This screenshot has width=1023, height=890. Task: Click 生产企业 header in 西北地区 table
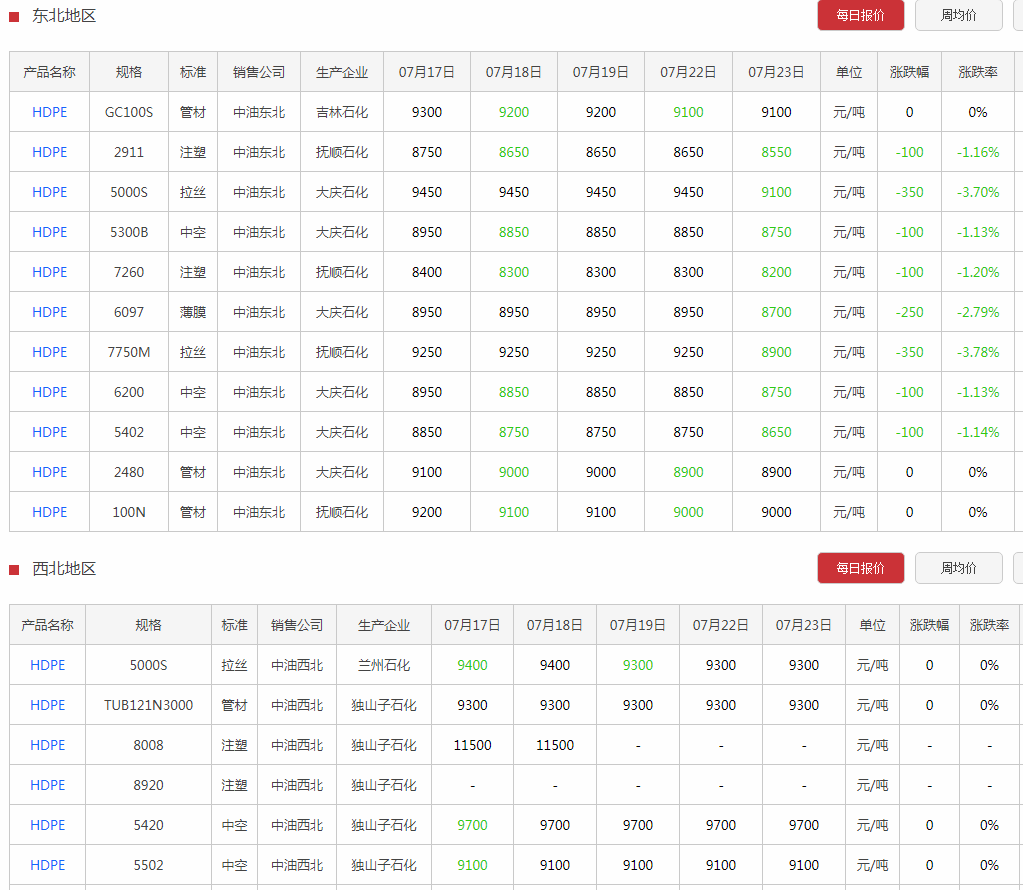tap(384, 625)
